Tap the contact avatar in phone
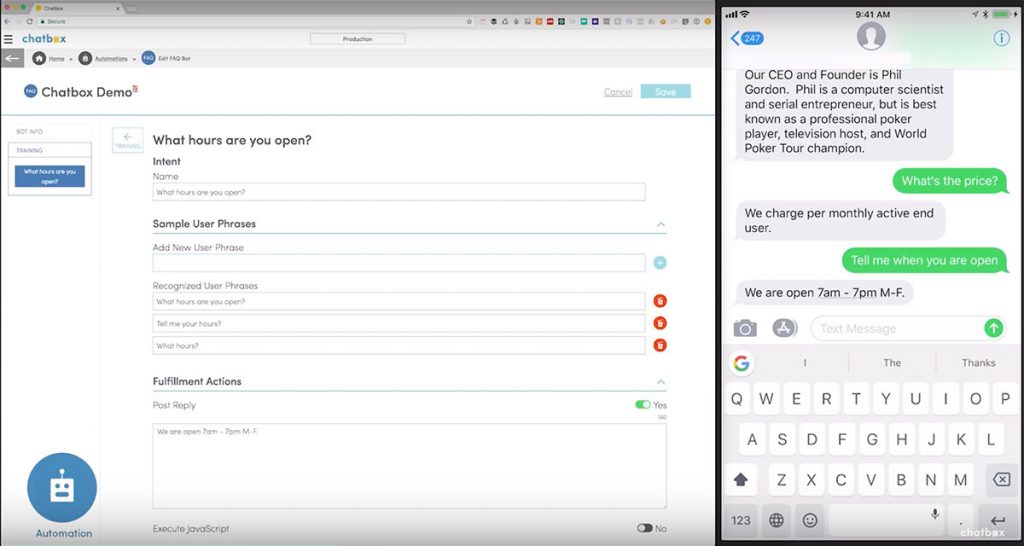The image size is (1024, 546). coord(871,35)
